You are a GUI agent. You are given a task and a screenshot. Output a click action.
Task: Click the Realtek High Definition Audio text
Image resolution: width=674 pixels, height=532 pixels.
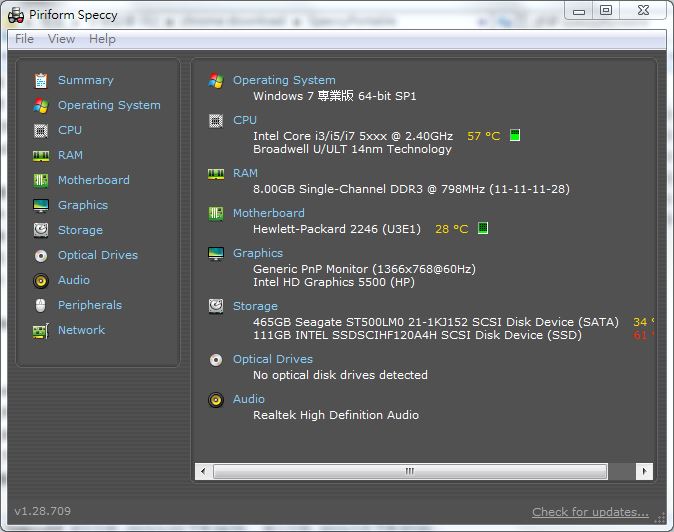click(x=336, y=416)
